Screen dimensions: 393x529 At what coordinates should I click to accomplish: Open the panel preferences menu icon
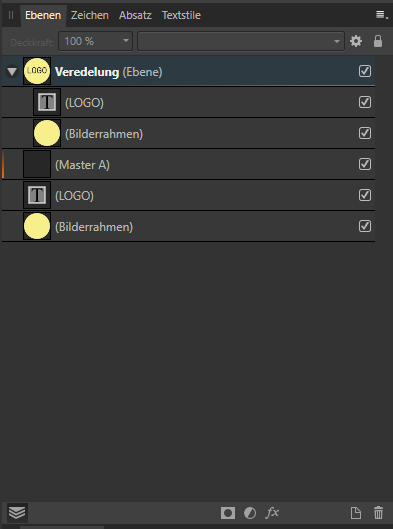coord(381,15)
